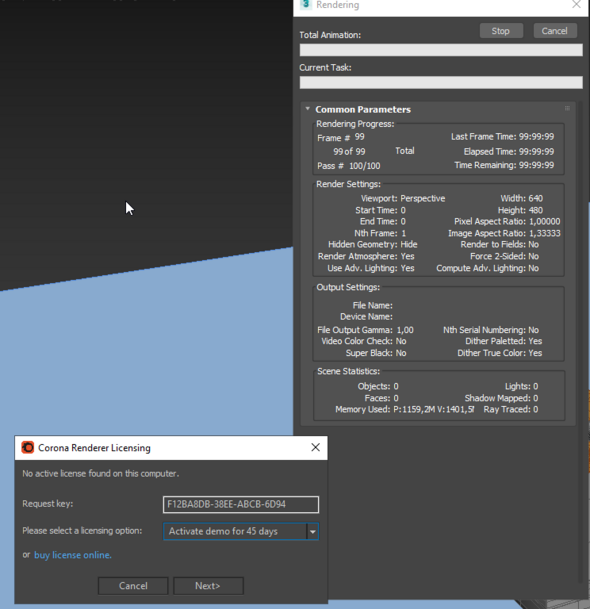
Task: Click the Next> button
Action: tap(208, 586)
